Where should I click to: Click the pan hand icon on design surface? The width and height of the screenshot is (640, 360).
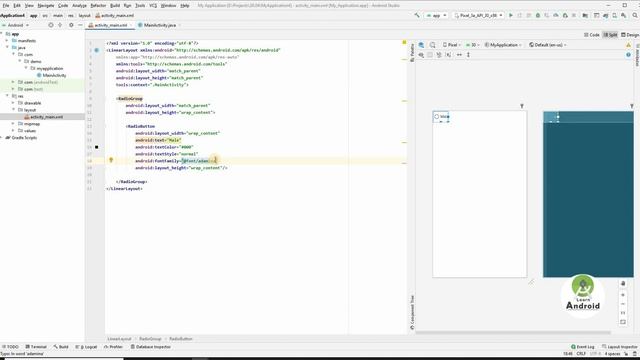623,284
